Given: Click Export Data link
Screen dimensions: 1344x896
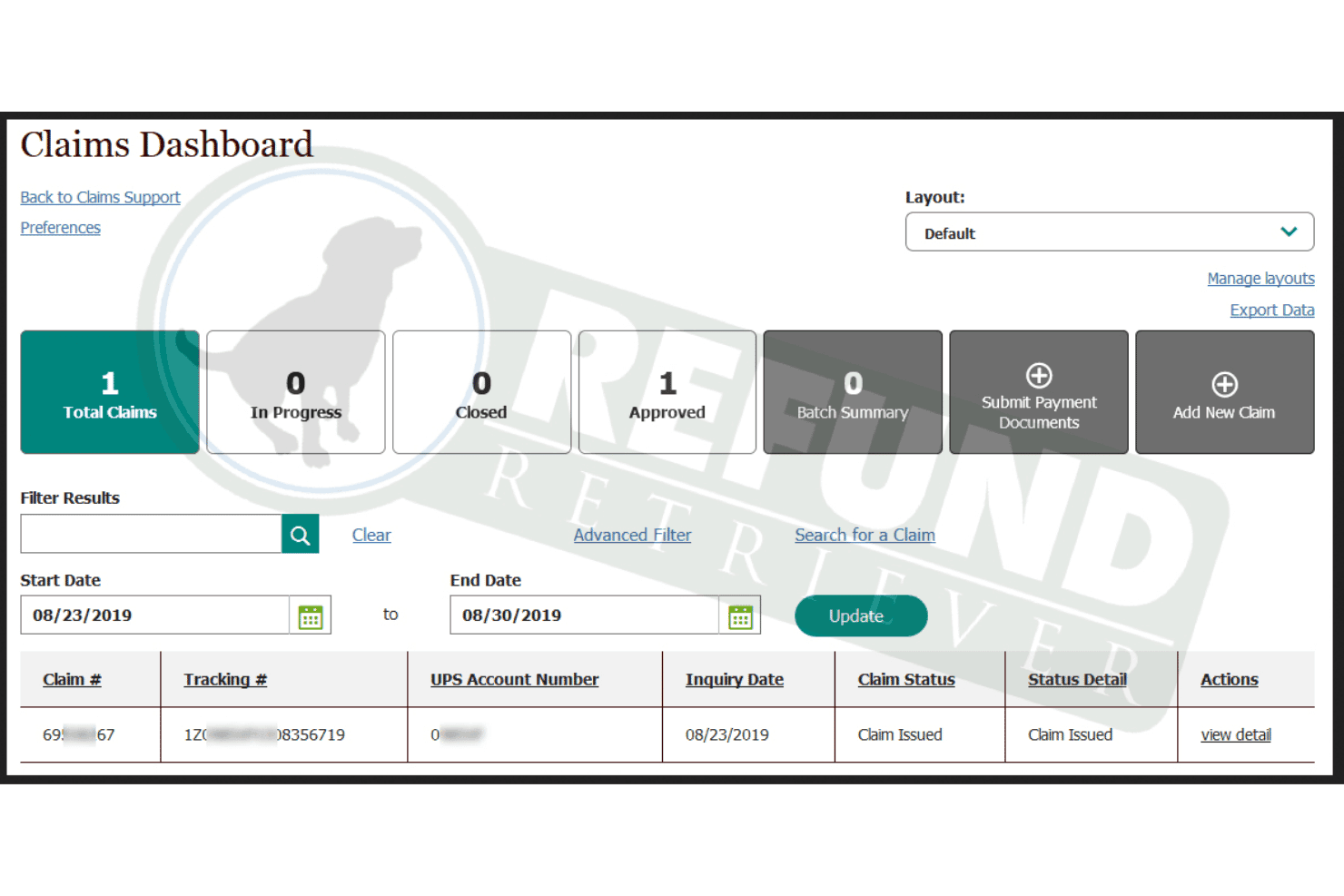Looking at the screenshot, I should click(1272, 310).
